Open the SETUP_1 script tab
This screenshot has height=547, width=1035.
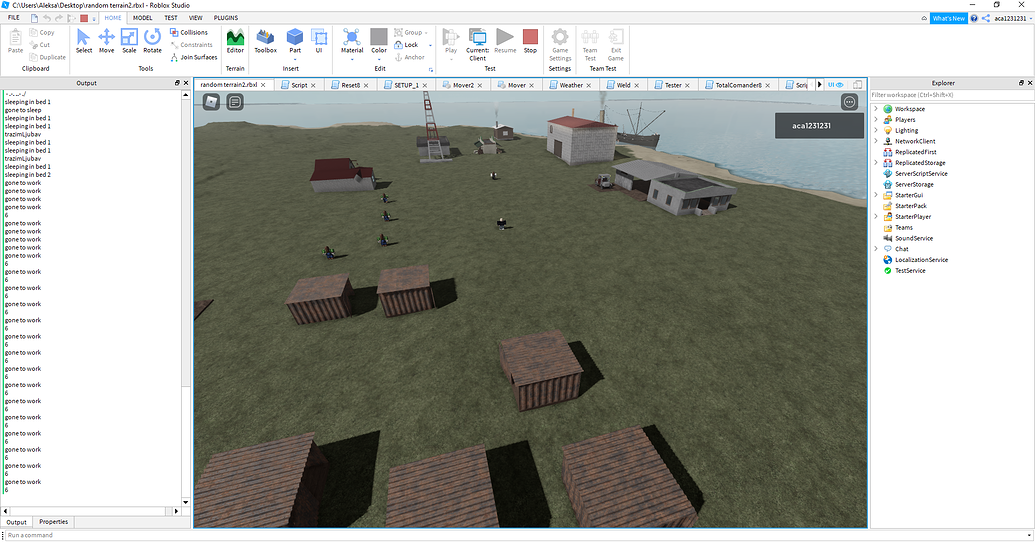pyautogui.click(x=406, y=85)
